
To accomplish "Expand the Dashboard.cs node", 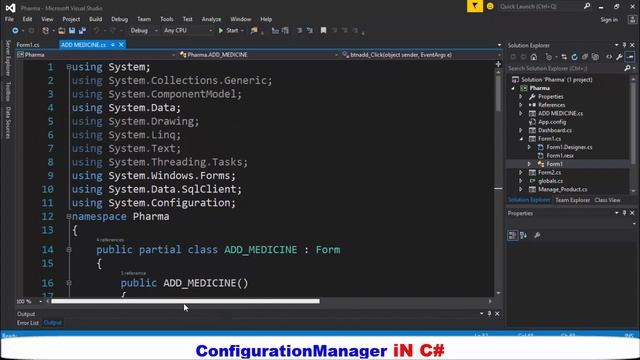I will click(x=521, y=130).
